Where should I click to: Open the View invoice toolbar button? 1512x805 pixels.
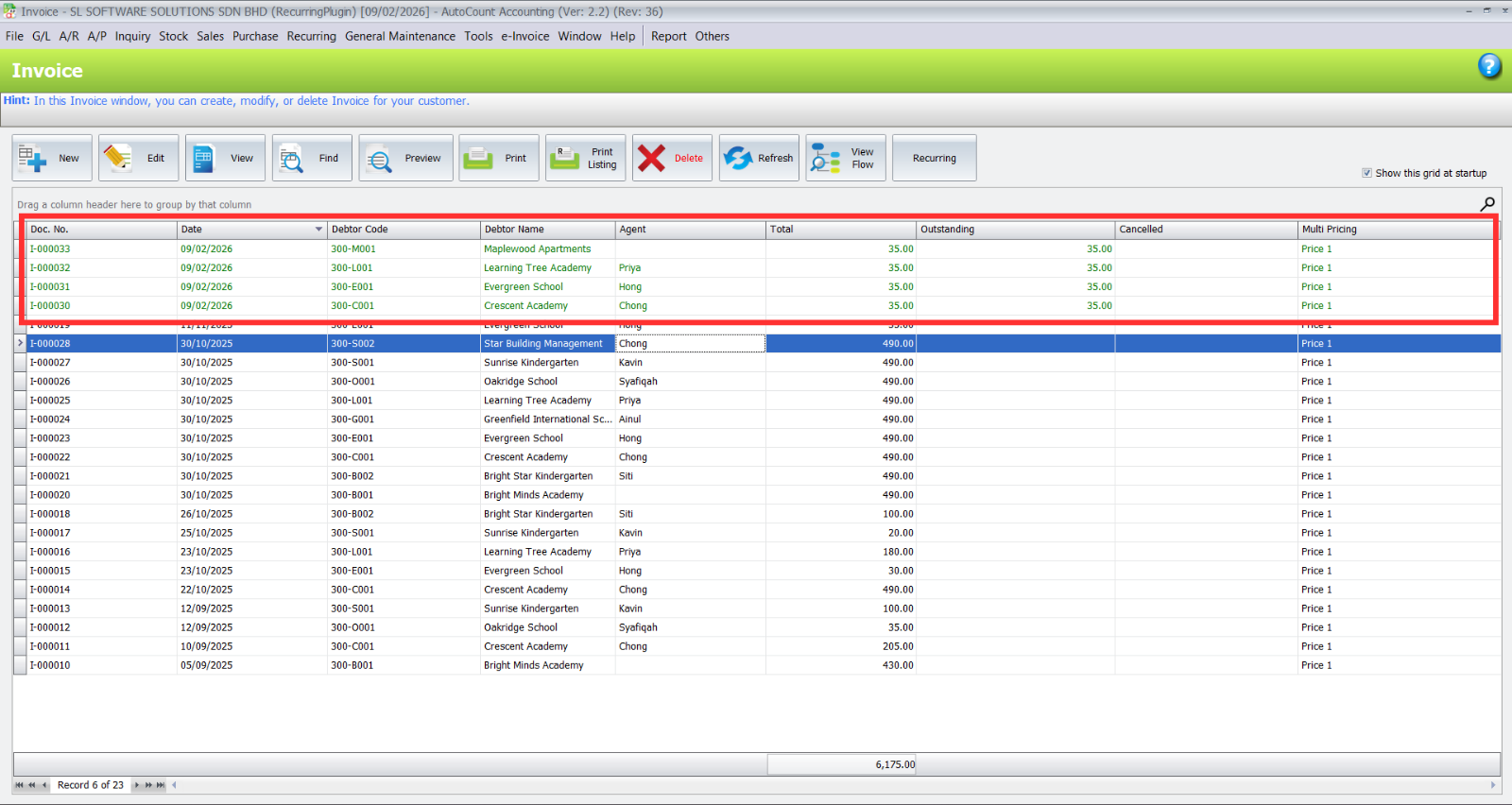pyautogui.click(x=226, y=158)
